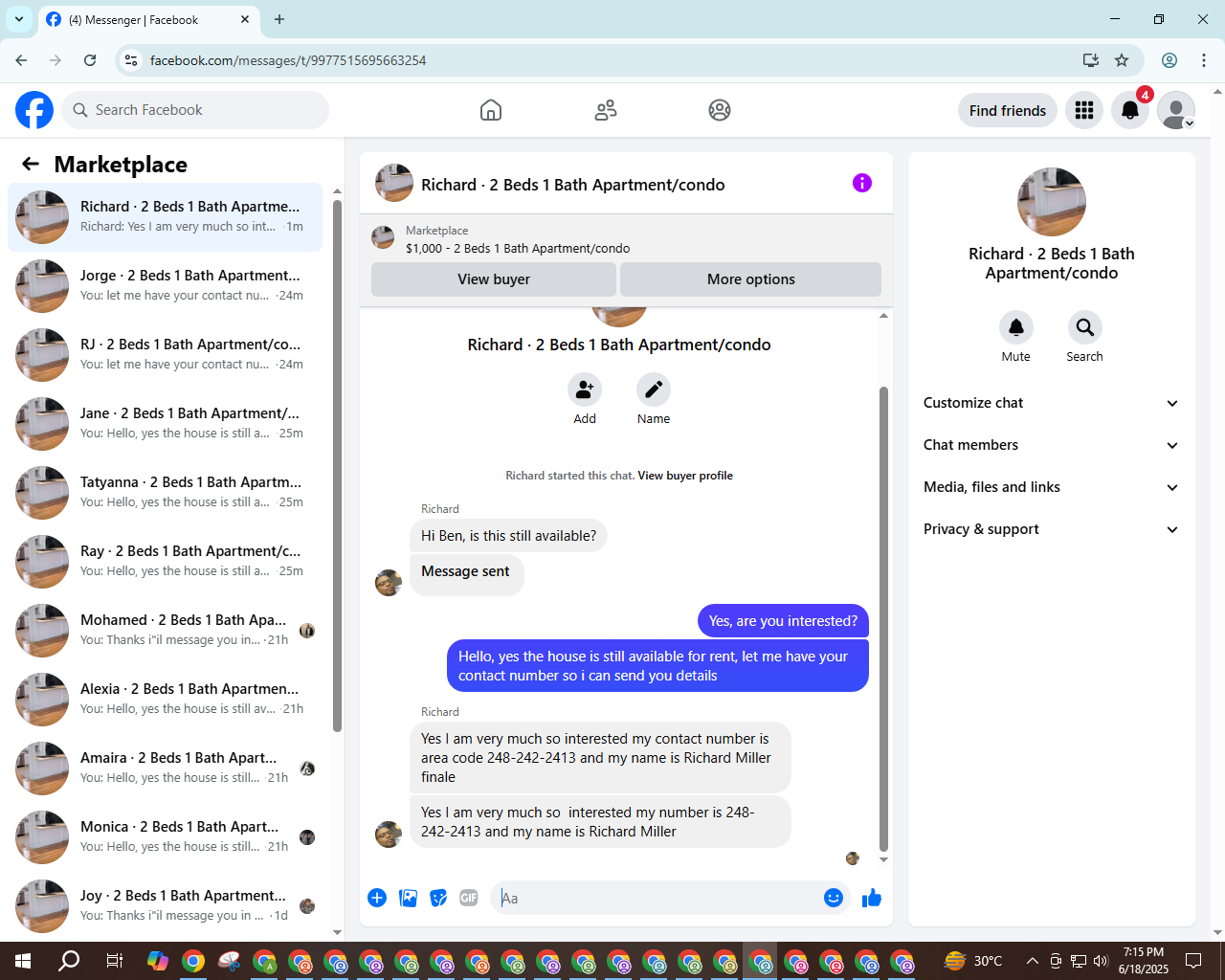Open Windows Start menu
This screenshot has height=980, width=1225.
[23, 961]
